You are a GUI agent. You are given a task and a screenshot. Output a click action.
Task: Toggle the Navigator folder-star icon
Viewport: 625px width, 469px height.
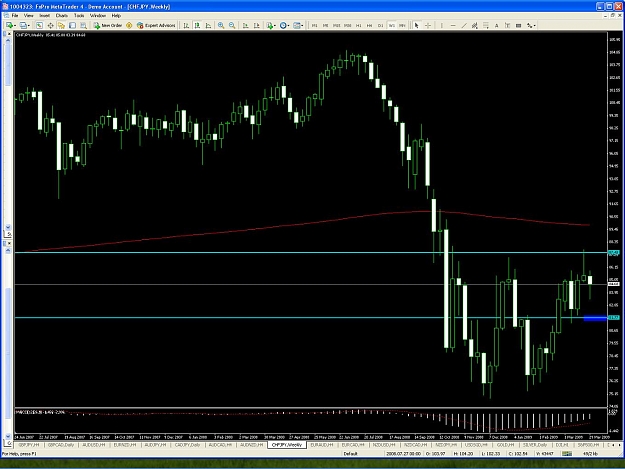coord(61,26)
